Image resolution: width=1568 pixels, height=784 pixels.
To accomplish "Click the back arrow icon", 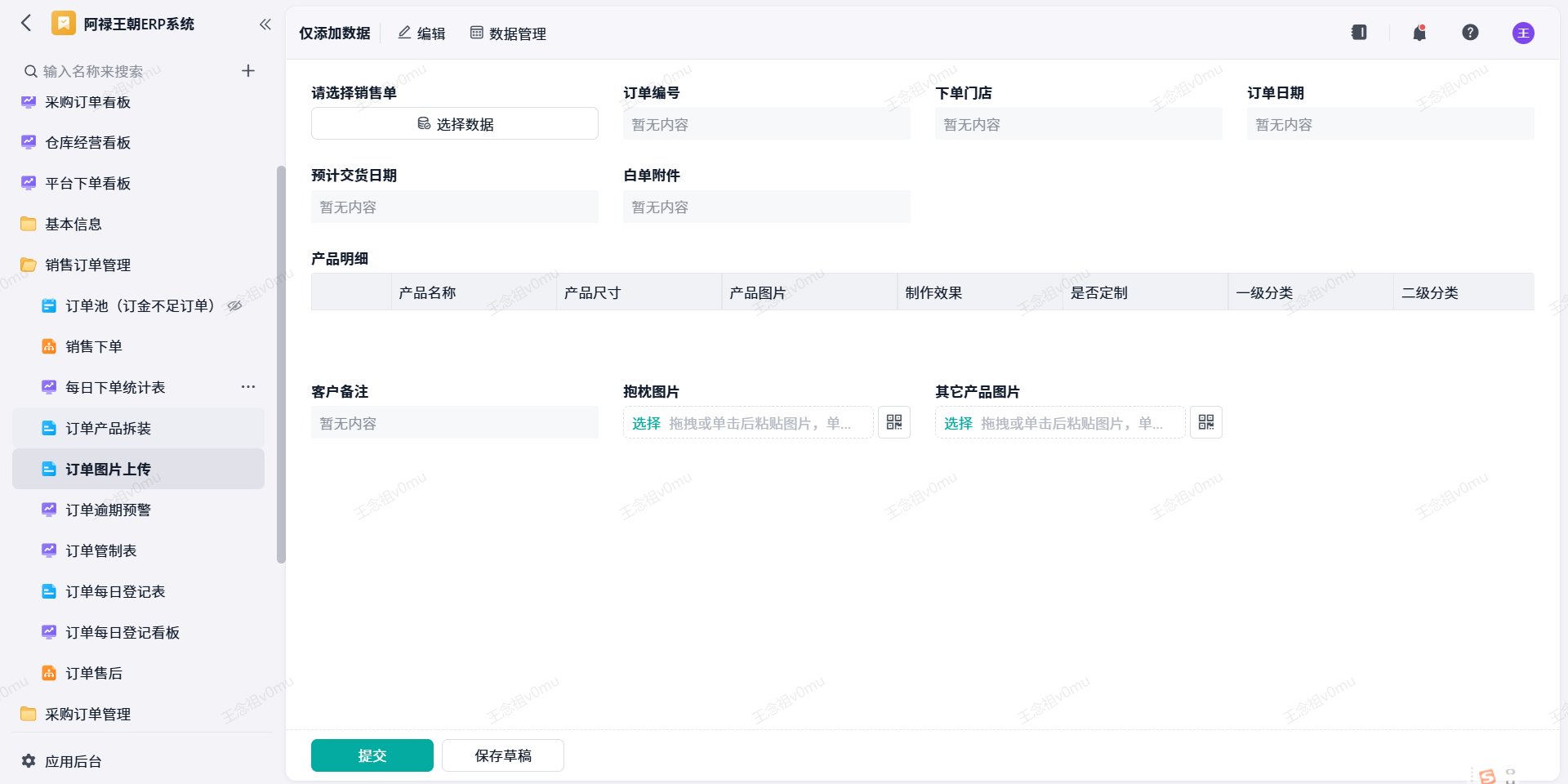I will [26, 23].
